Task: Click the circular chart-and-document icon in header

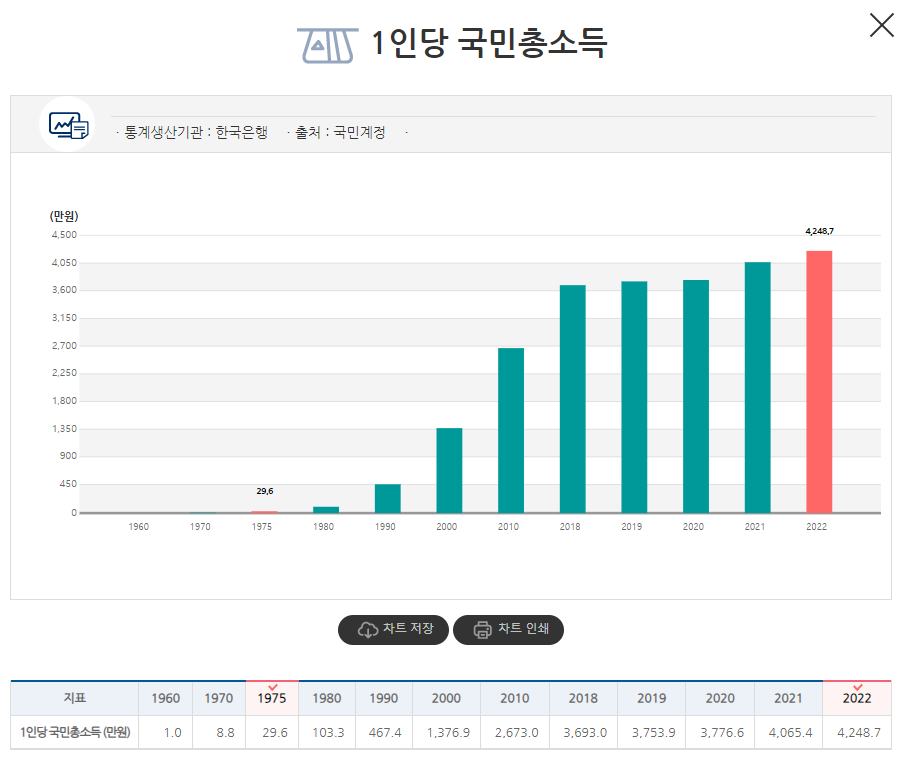Action: 67,127
